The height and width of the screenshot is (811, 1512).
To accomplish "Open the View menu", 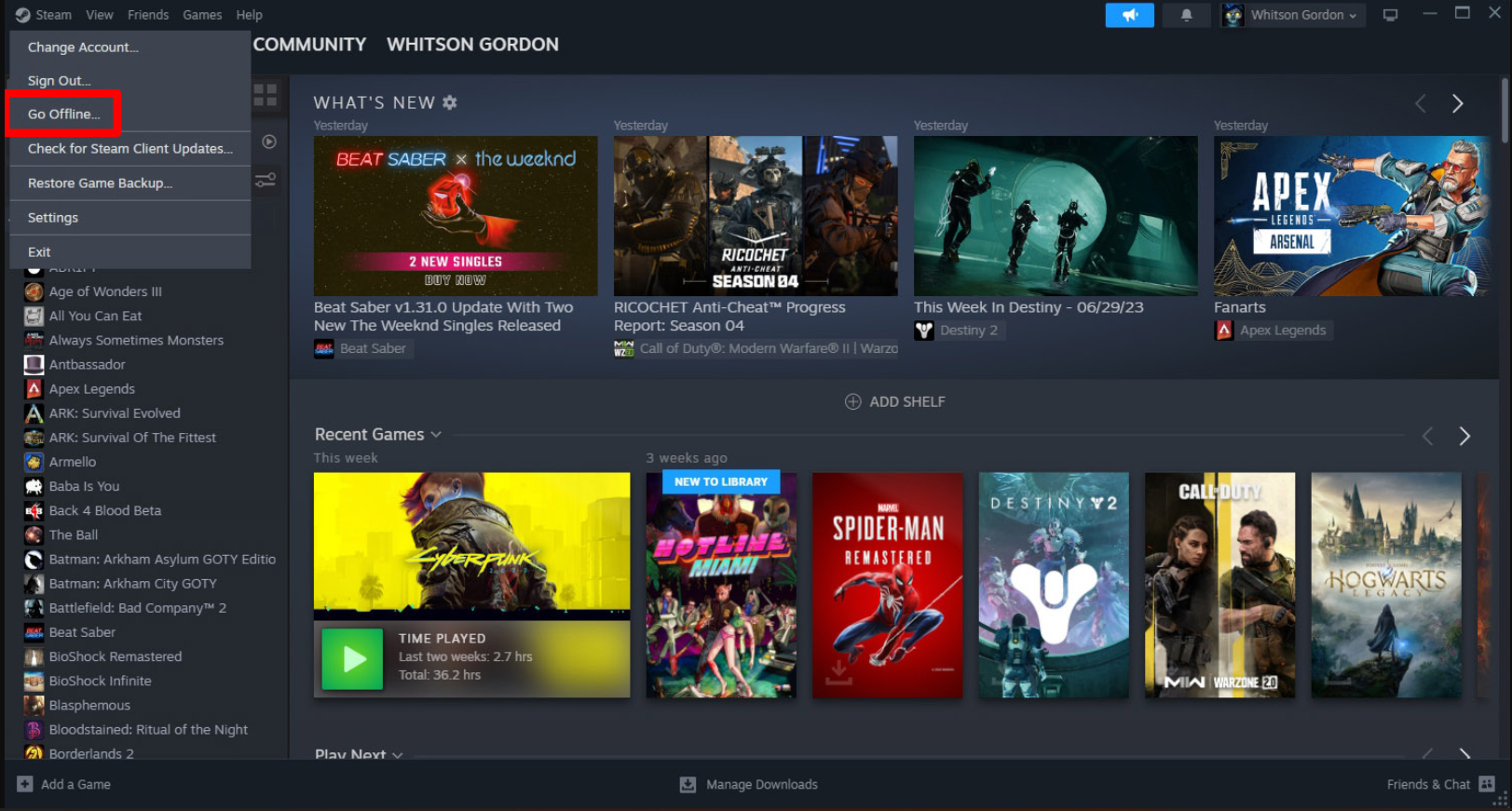I will (100, 15).
